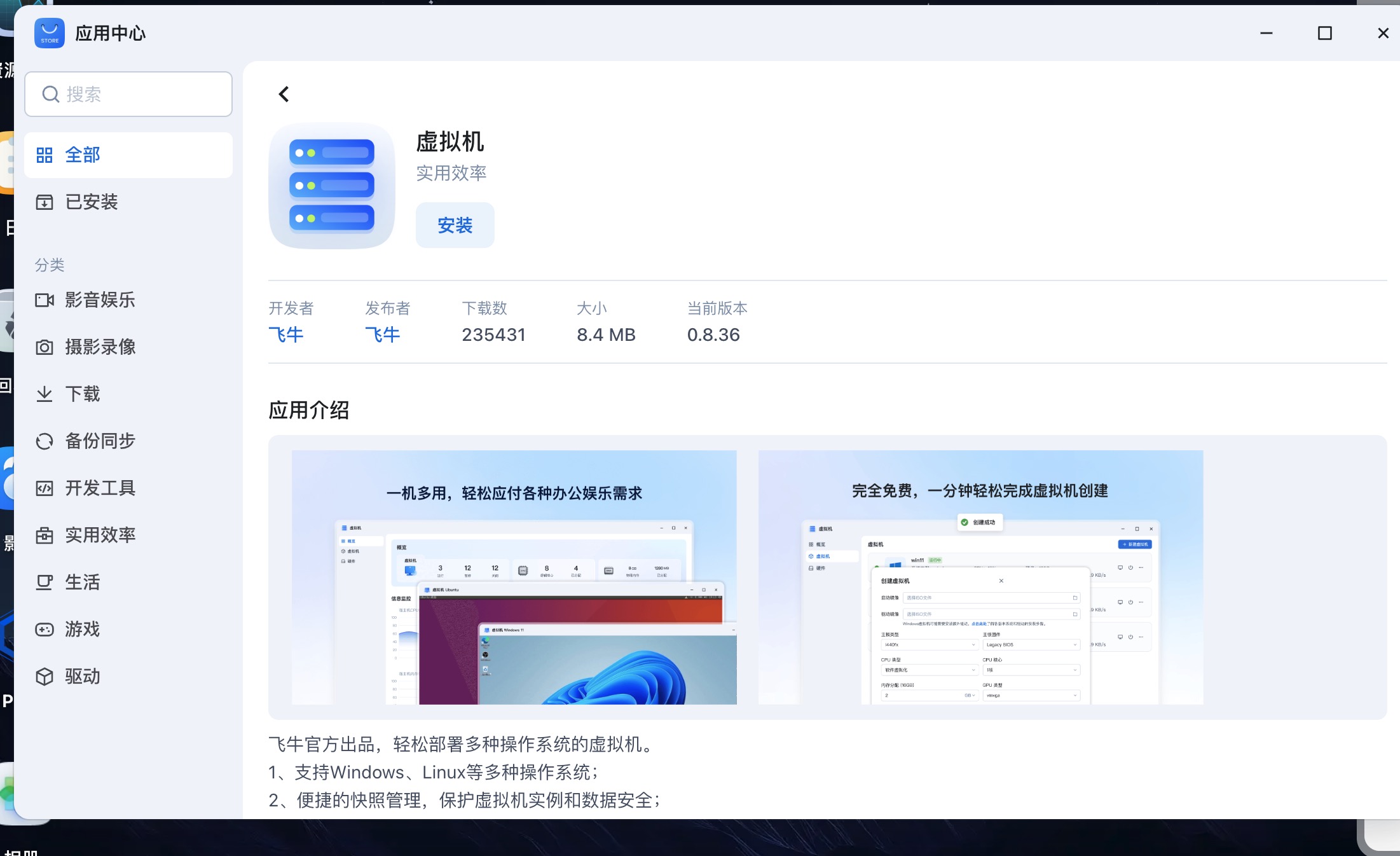This screenshot has width=1400, height=856.
Task: Click the 虚拟机 app title
Action: click(450, 141)
